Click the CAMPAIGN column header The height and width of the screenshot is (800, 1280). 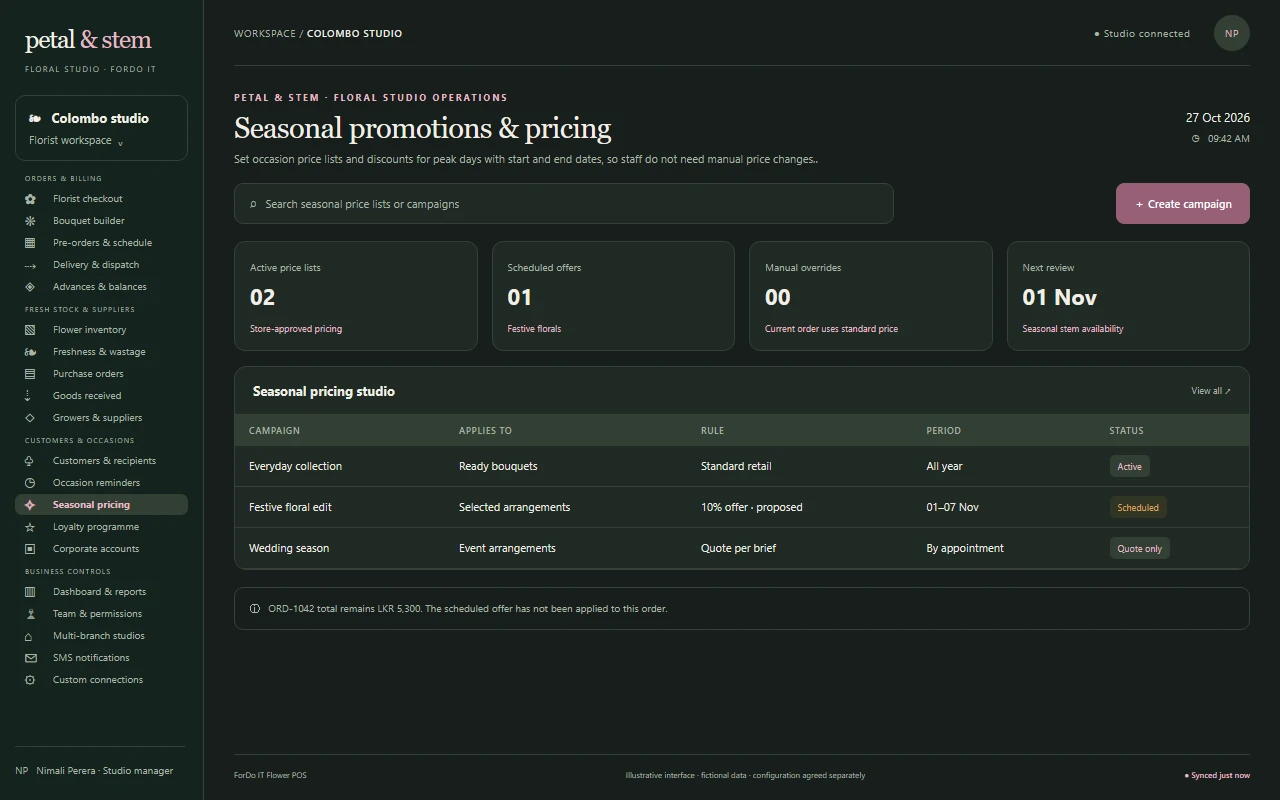(x=274, y=431)
